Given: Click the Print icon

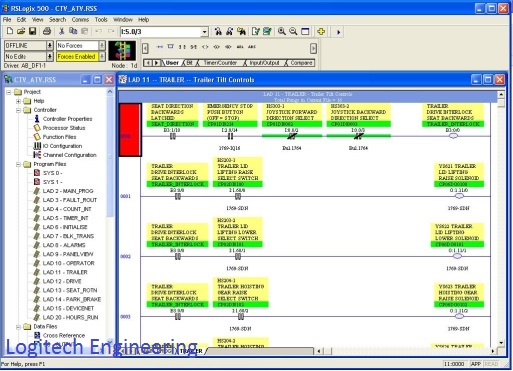Looking at the screenshot, I should click(47, 31).
